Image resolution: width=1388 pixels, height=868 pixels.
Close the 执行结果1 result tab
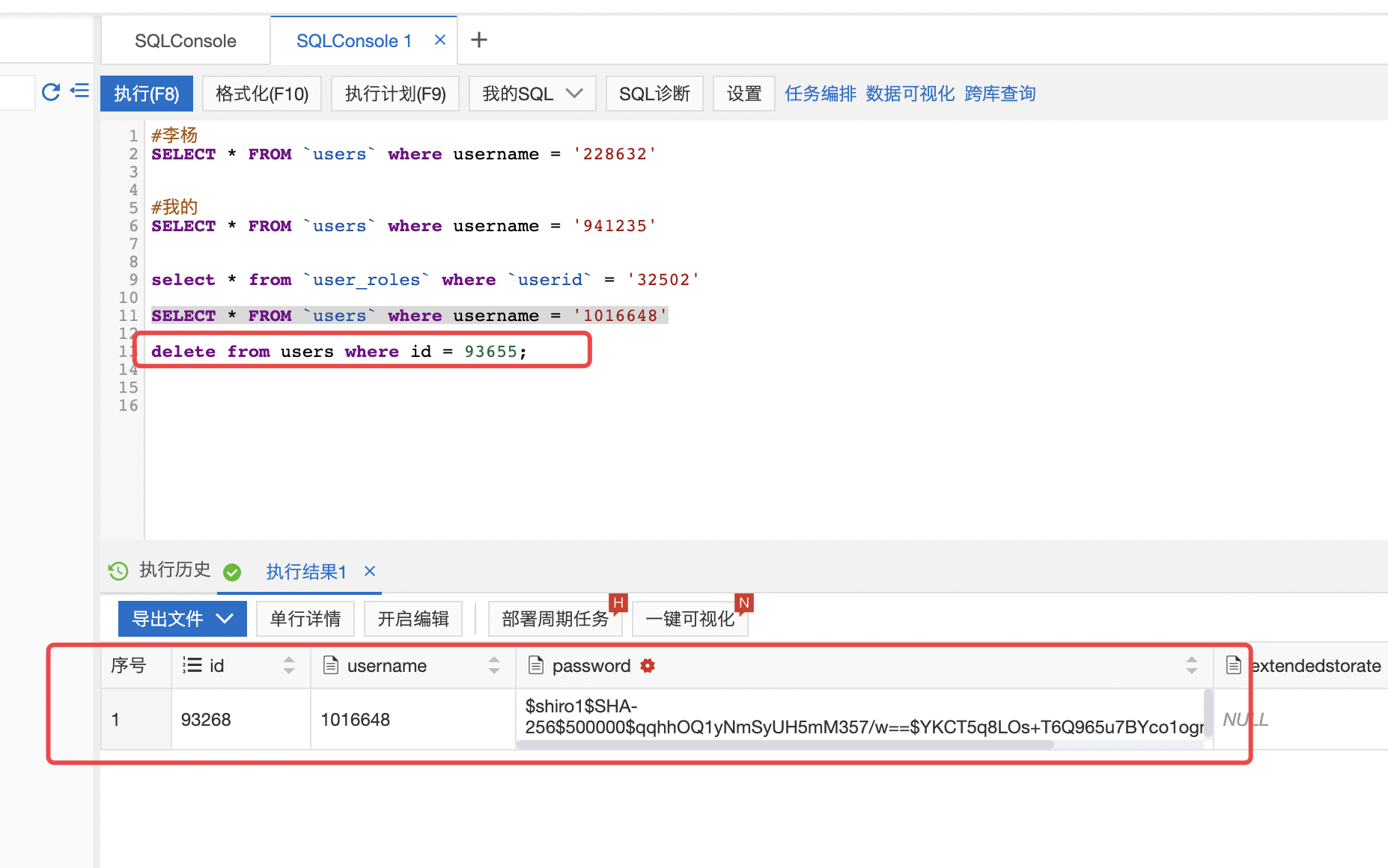click(370, 572)
